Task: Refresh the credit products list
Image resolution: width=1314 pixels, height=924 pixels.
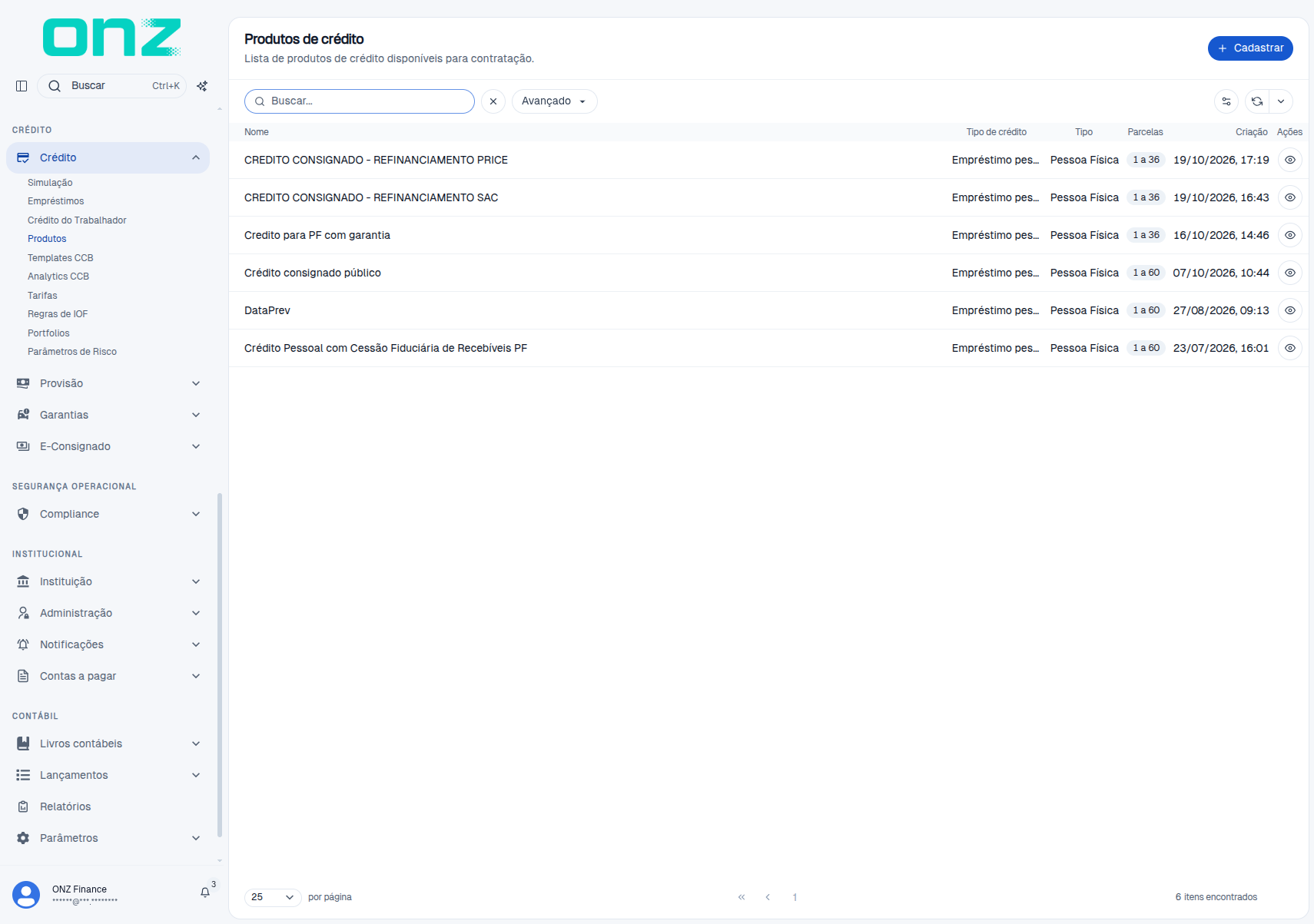Action: (x=1257, y=101)
